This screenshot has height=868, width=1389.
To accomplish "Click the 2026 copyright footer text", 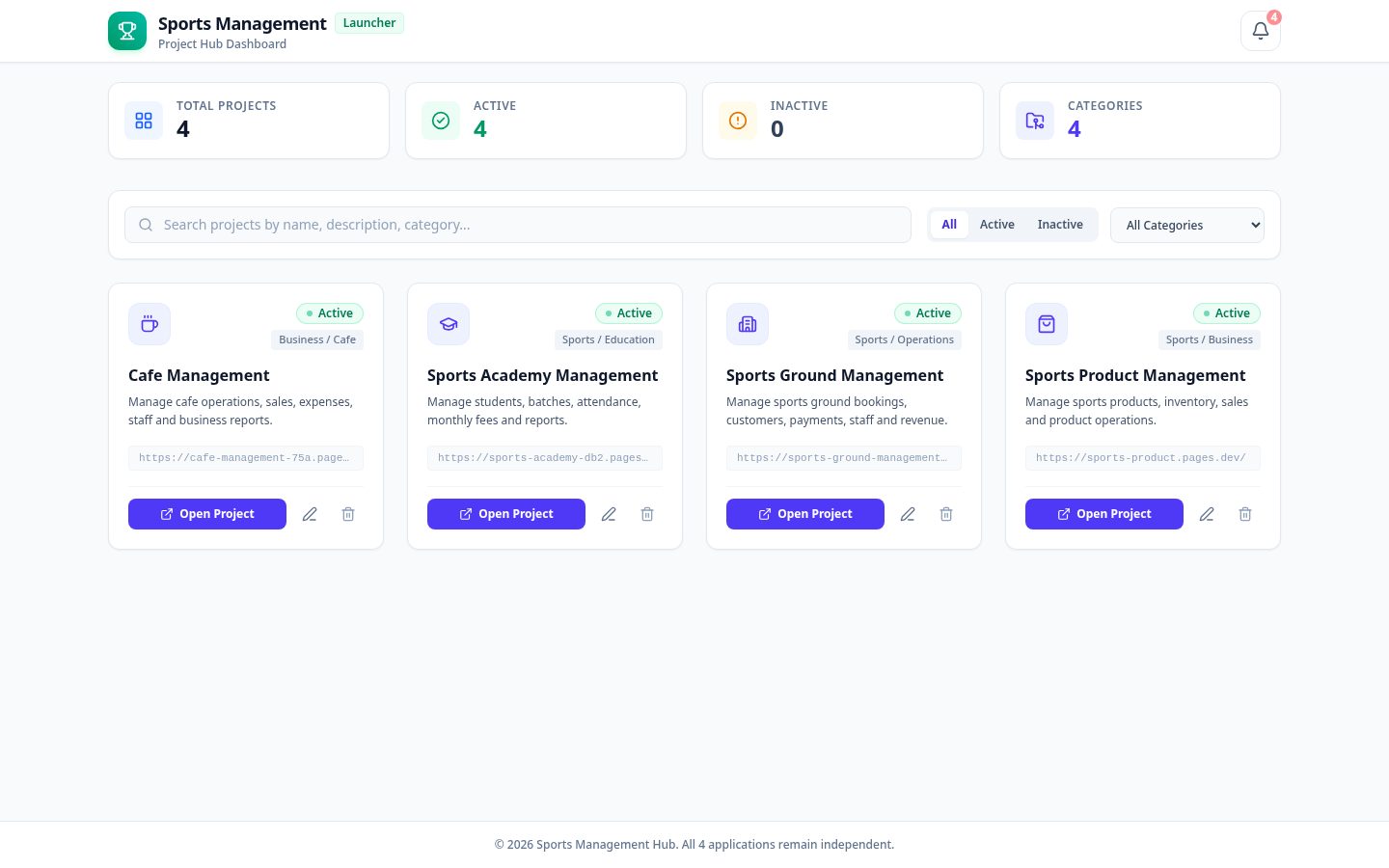I will click(x=694, y=844).
